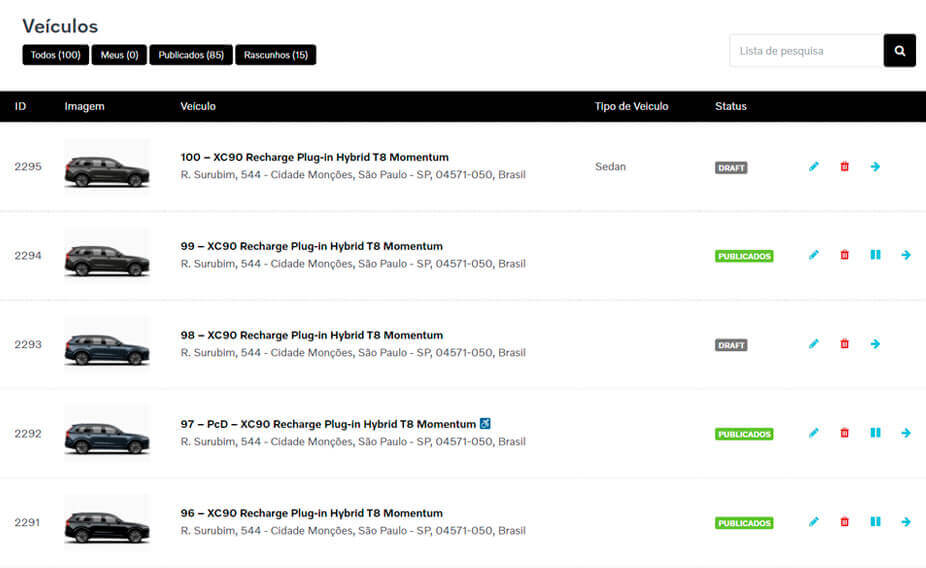
Task: Open the 97 – PcD – XC90 vehicle title
Action: pos(327,424)
